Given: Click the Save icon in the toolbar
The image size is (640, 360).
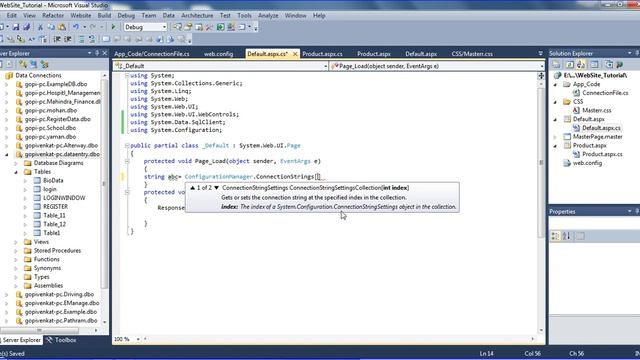Looking at the screenshot, I should pyautogui.click(x=16, y=27).
